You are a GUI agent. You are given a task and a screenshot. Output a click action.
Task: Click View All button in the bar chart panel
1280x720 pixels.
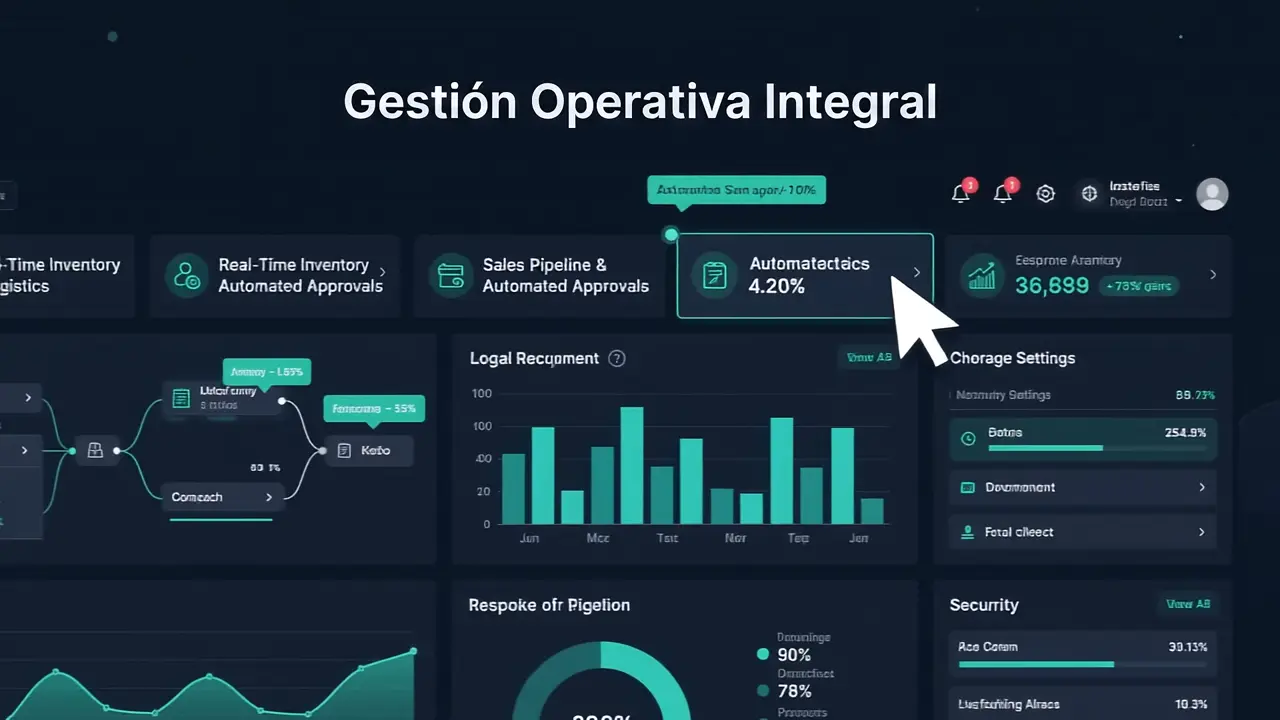pos(868,358)
